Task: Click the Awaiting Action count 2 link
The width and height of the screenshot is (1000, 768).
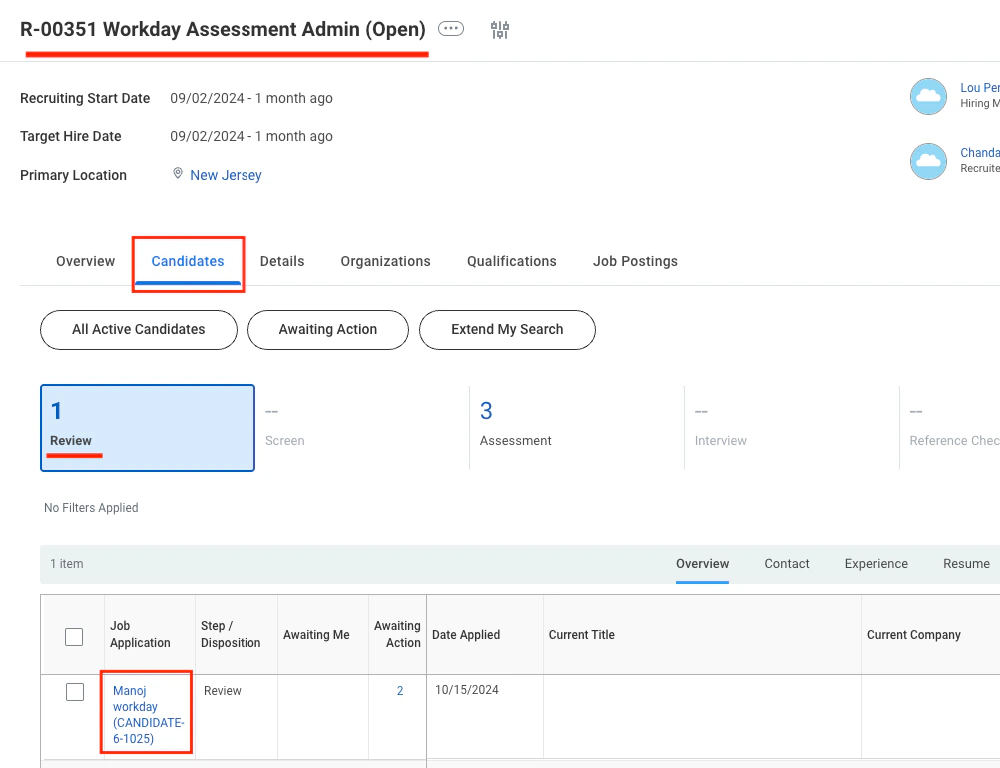Action: [400, 691]
